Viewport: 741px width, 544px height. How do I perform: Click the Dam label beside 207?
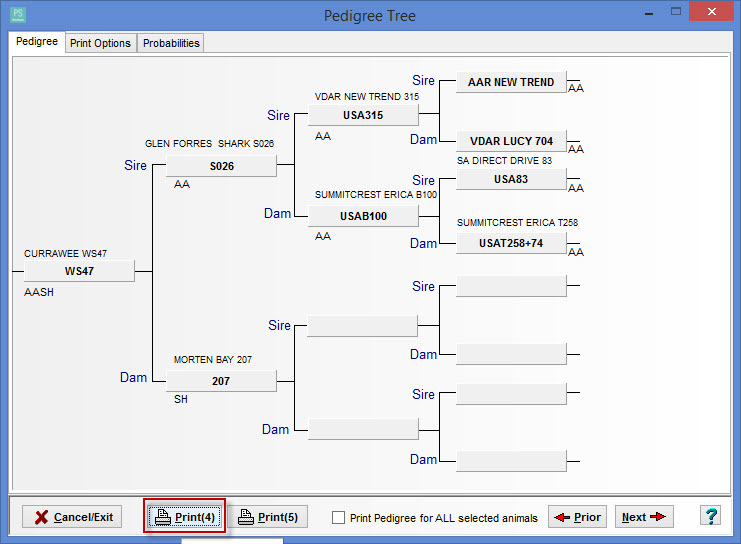(133, 377)
